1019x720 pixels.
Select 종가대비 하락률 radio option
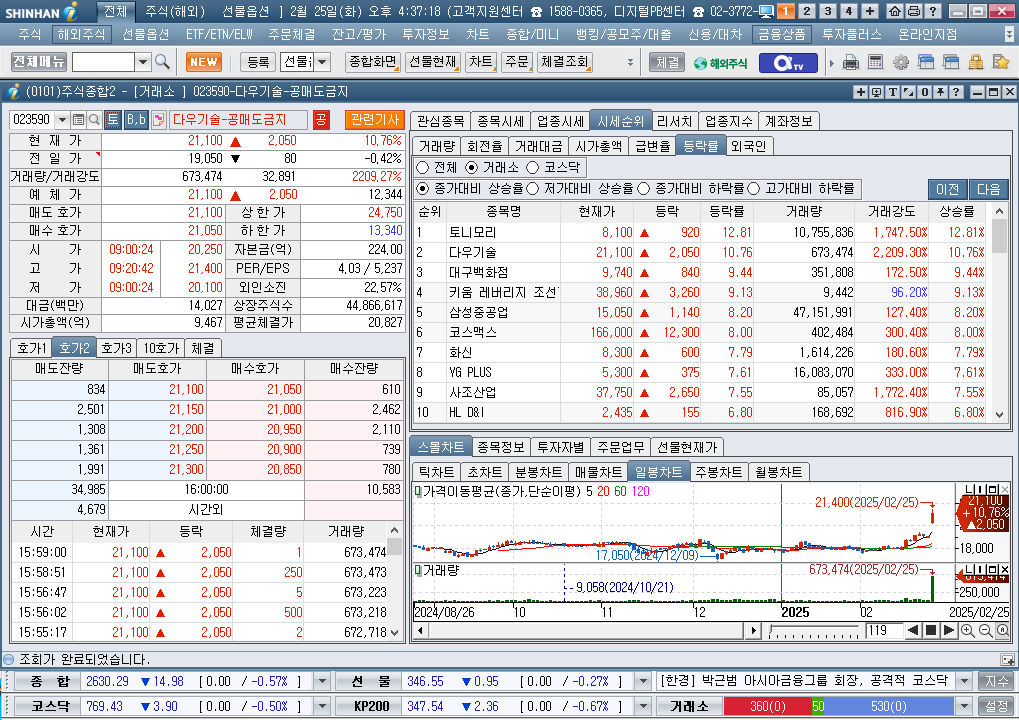click(x=643, y=188)
